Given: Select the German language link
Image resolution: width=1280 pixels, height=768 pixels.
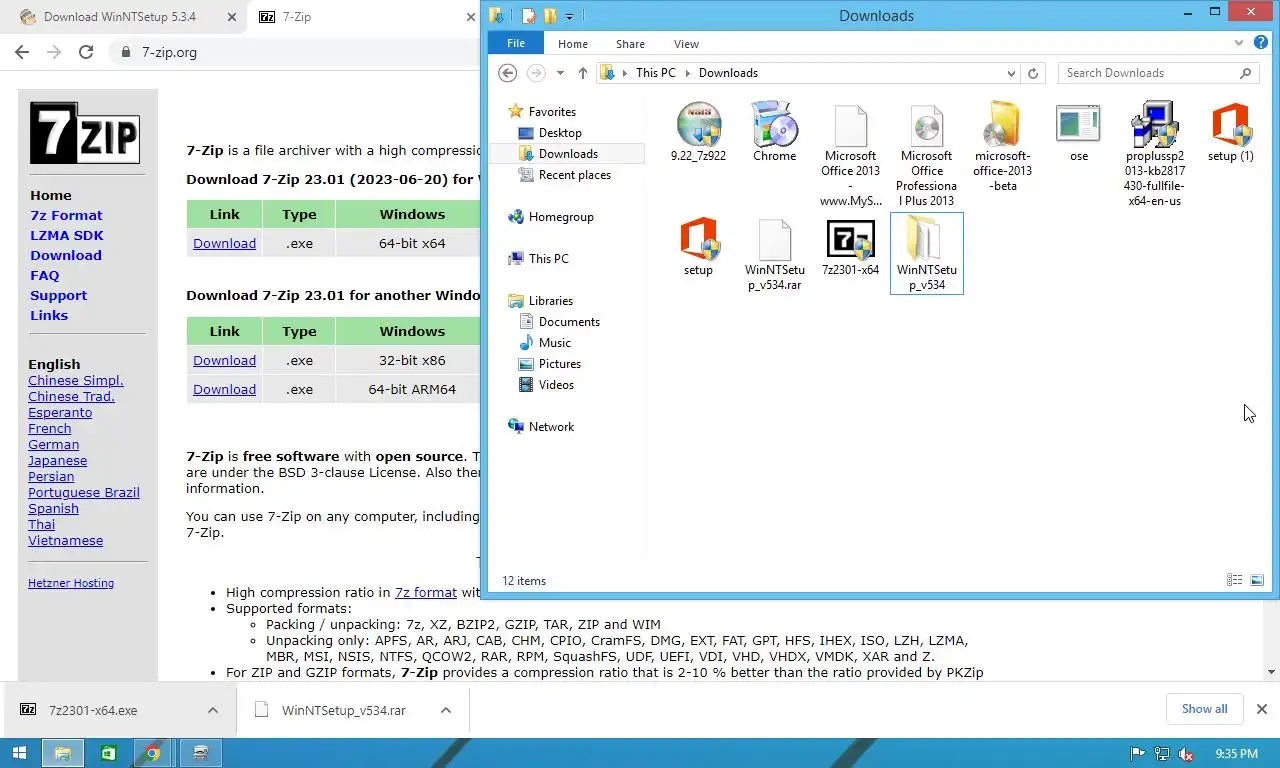Looking at the screenshot, I should click(x=54, y=444).
